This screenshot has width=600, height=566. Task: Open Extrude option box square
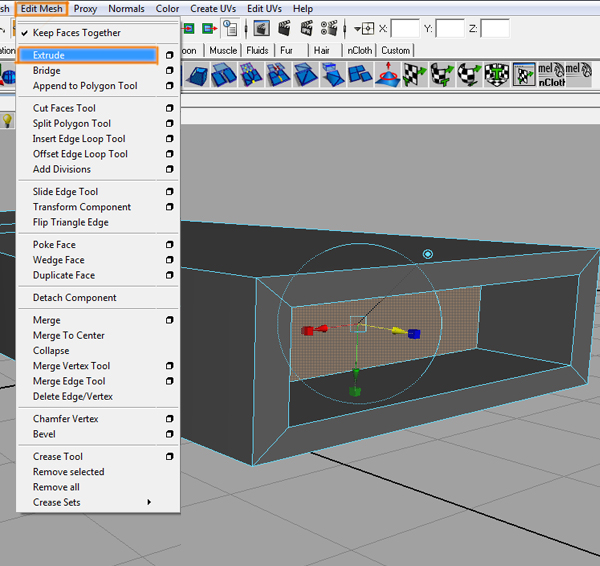(170, 55)
